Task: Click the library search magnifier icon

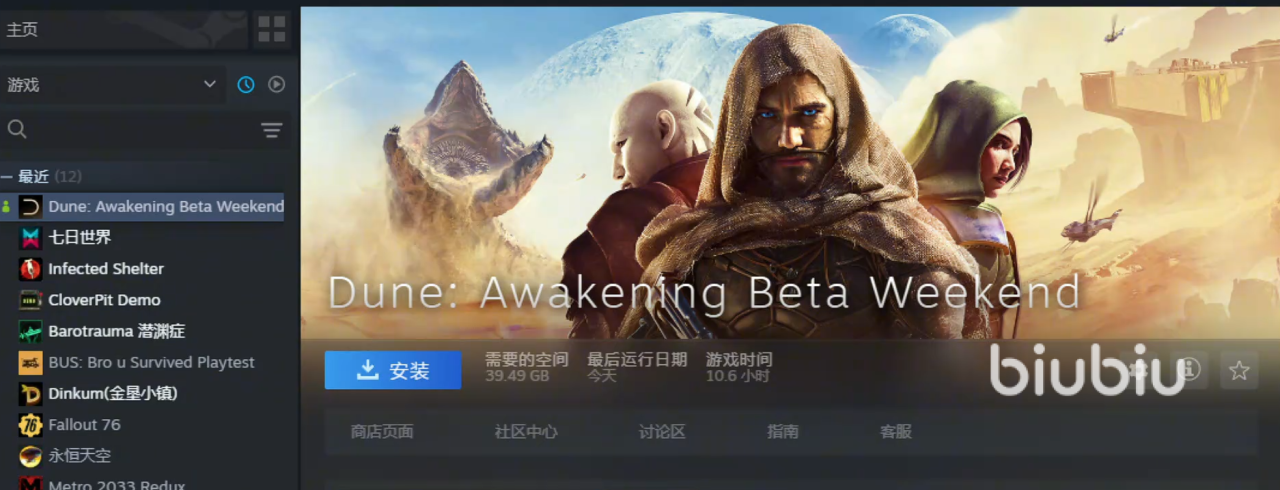Action: tap(17, 129)
